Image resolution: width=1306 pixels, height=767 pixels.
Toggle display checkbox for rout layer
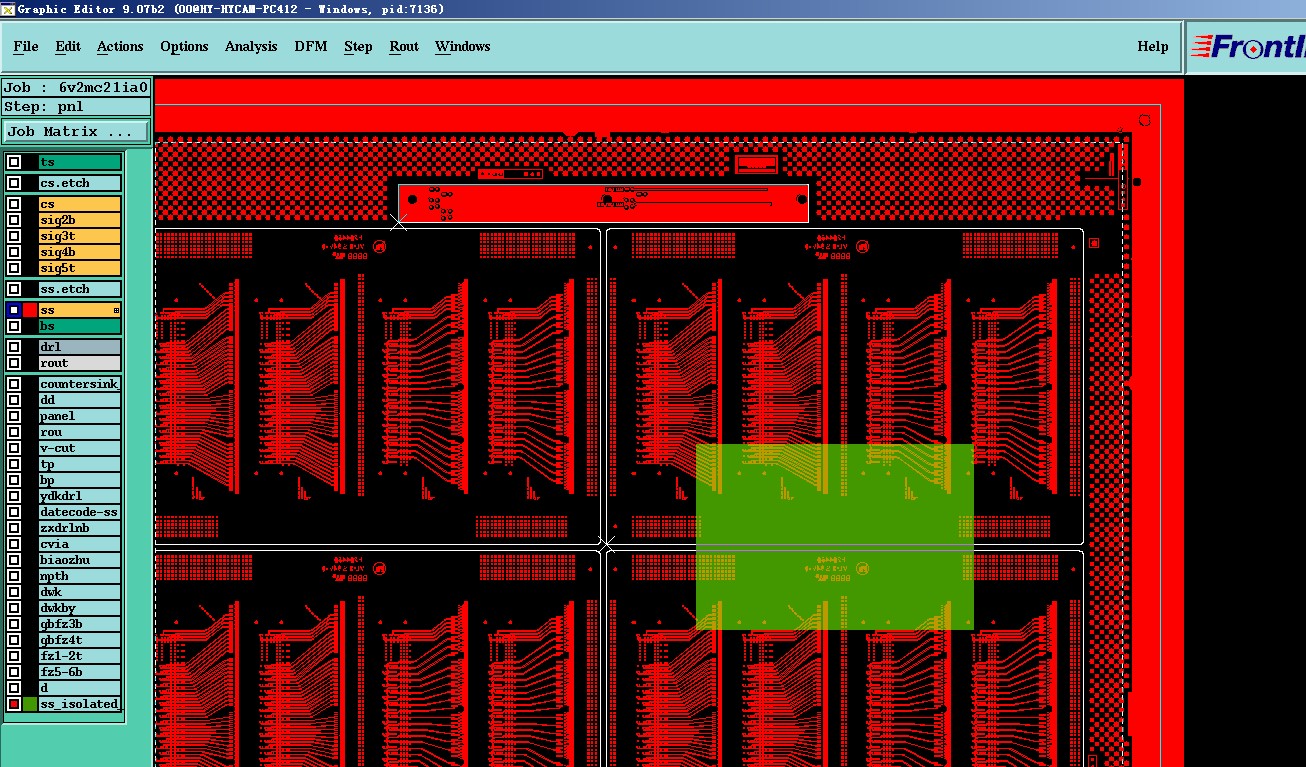[14, 363]
